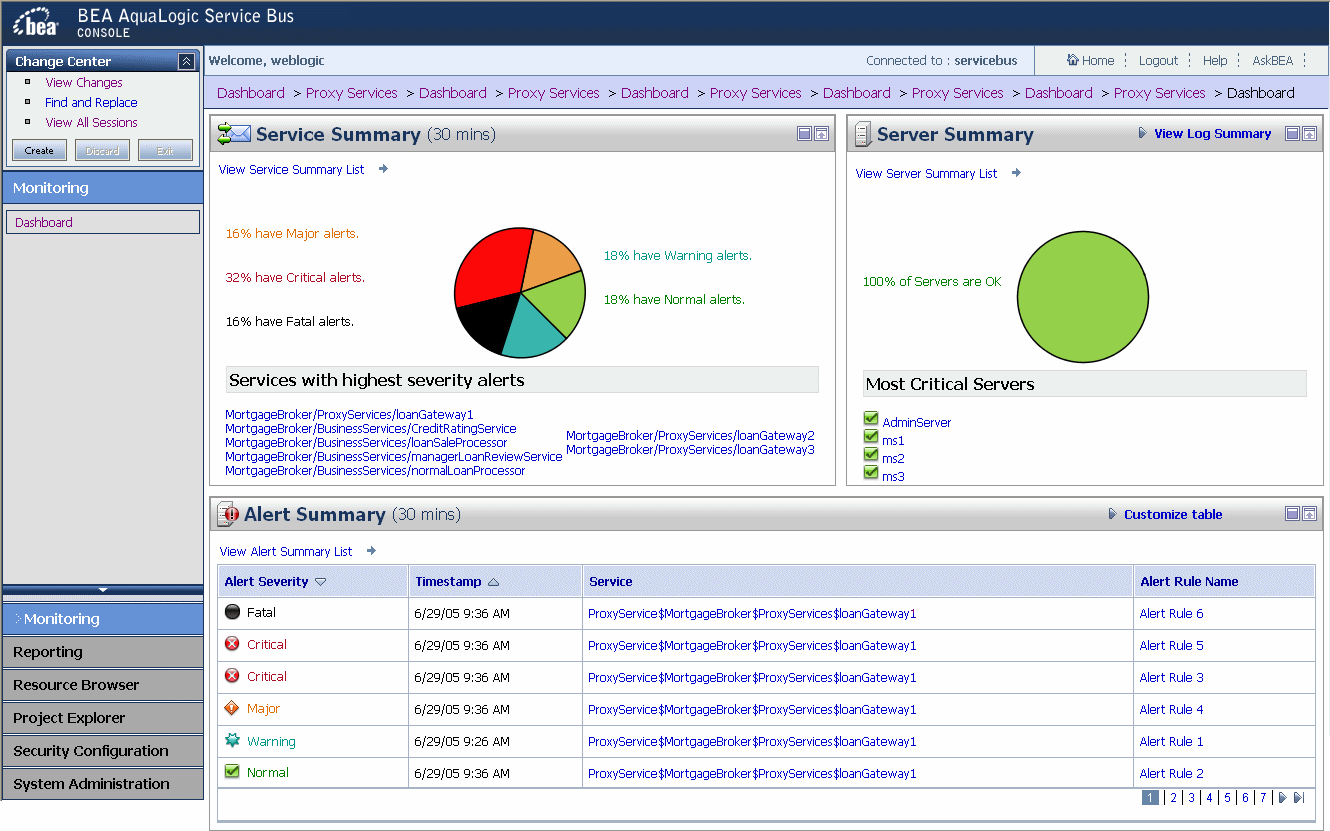This screenshot has height=831, width=1330.
Task: Click the Create session button
Action: tap(39, 151)
